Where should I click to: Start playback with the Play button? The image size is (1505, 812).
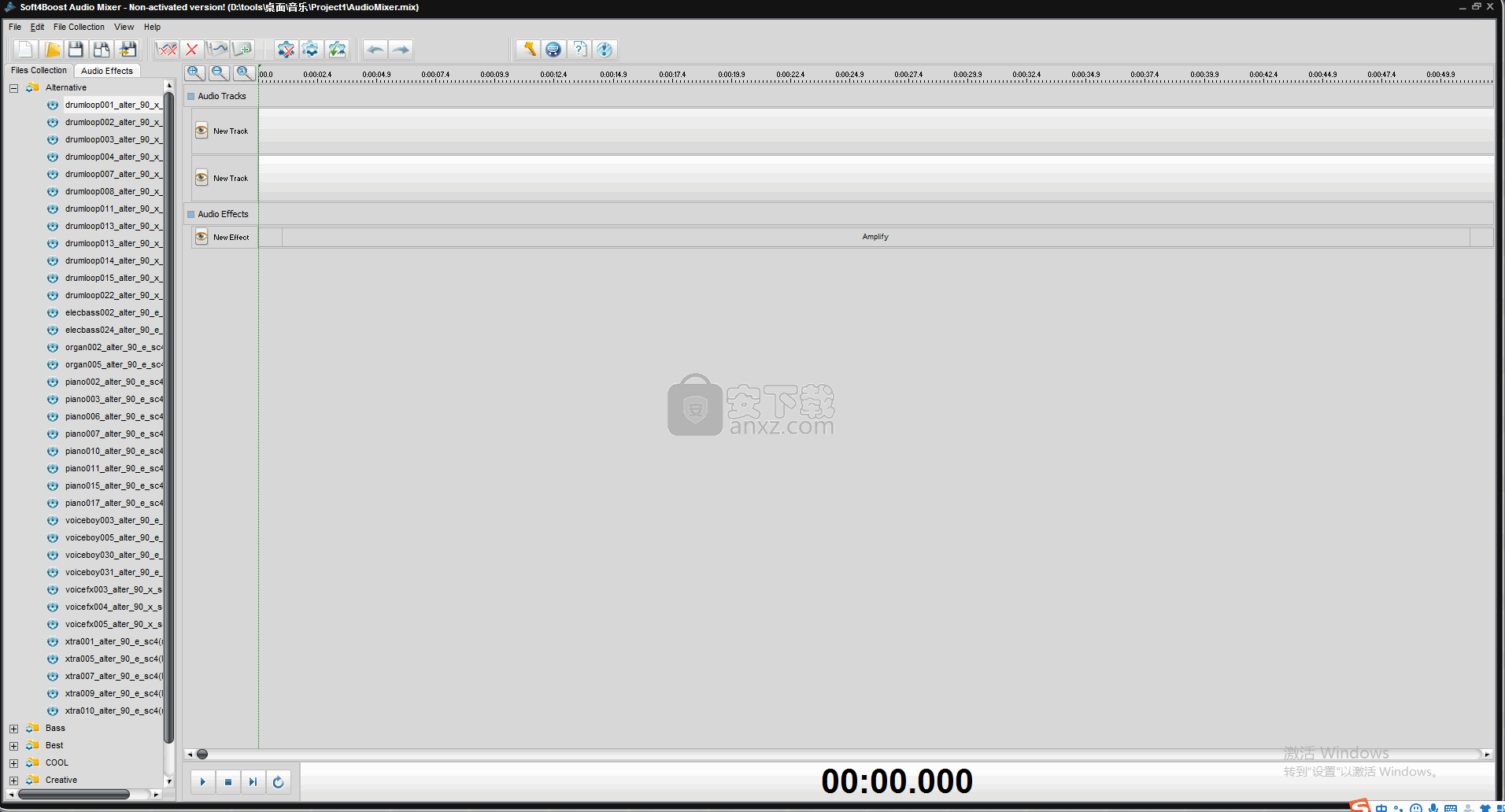(202, 782)
